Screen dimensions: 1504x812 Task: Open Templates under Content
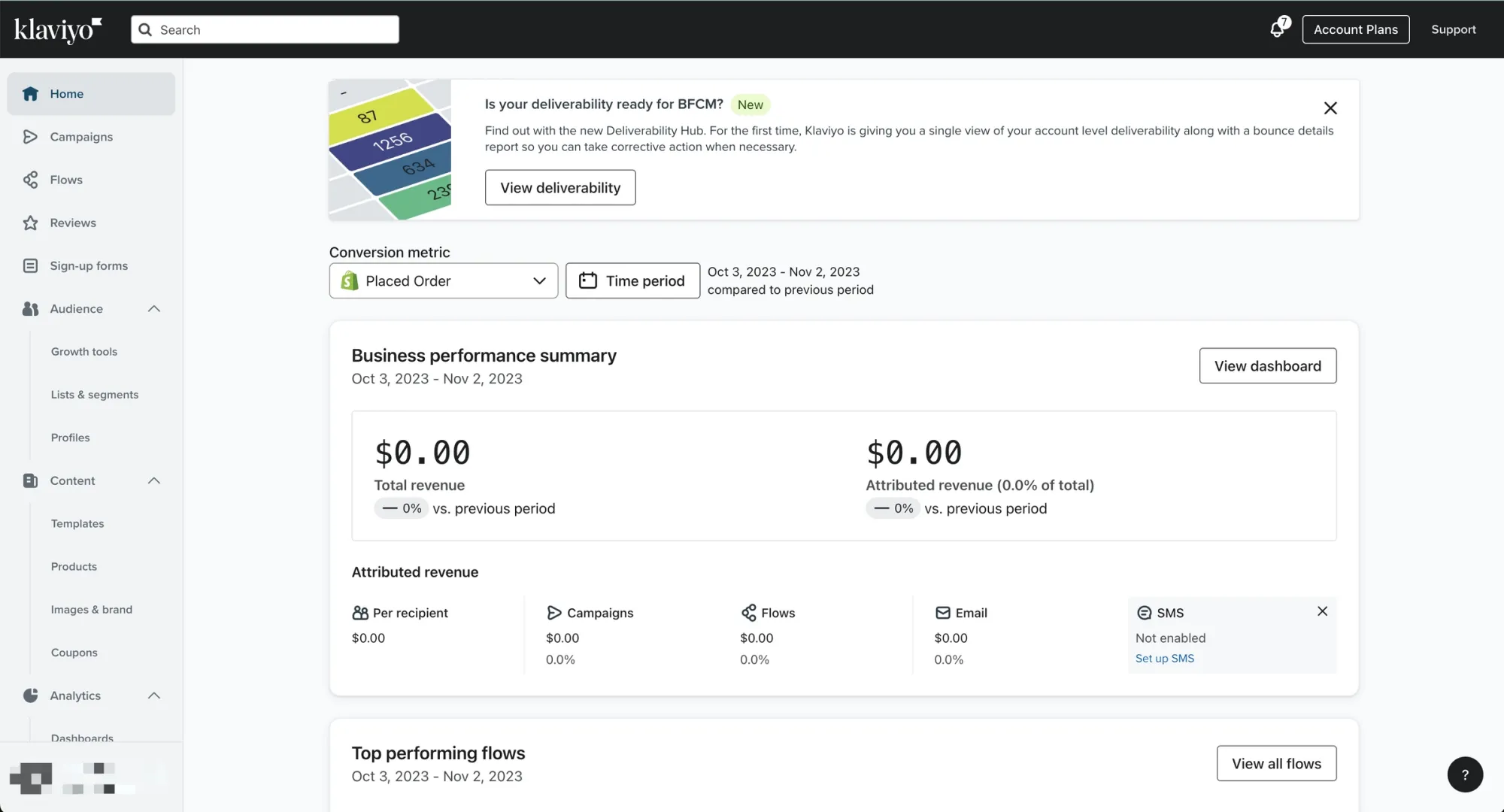tap(77, 523)
